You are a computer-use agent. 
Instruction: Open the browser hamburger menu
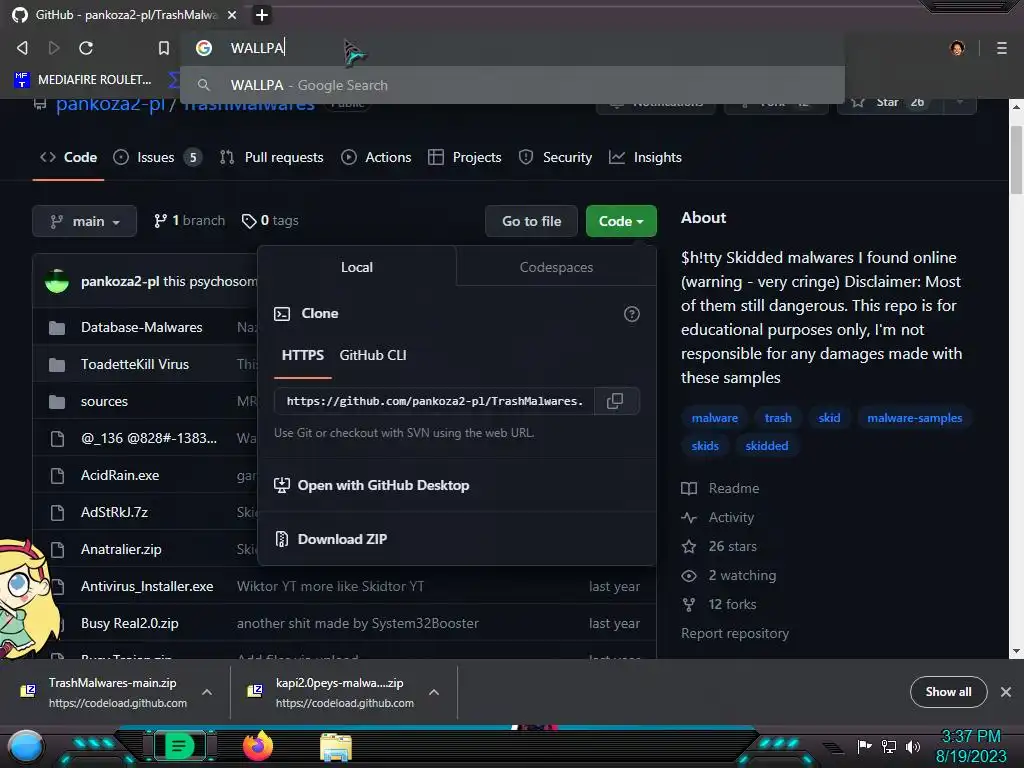(1002, 48)
